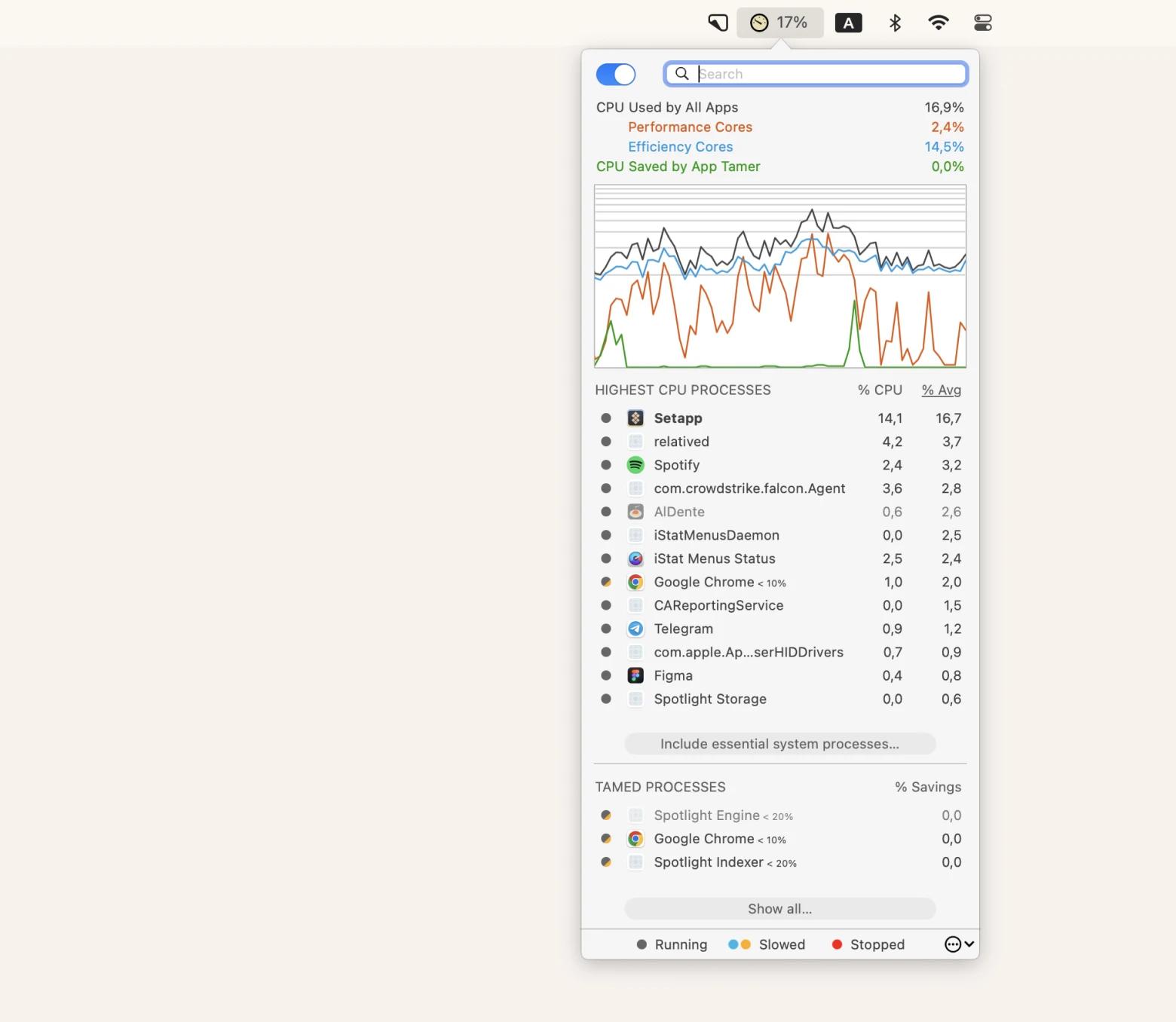Open Control Center icon in menu bar

(x=983, y=23)
